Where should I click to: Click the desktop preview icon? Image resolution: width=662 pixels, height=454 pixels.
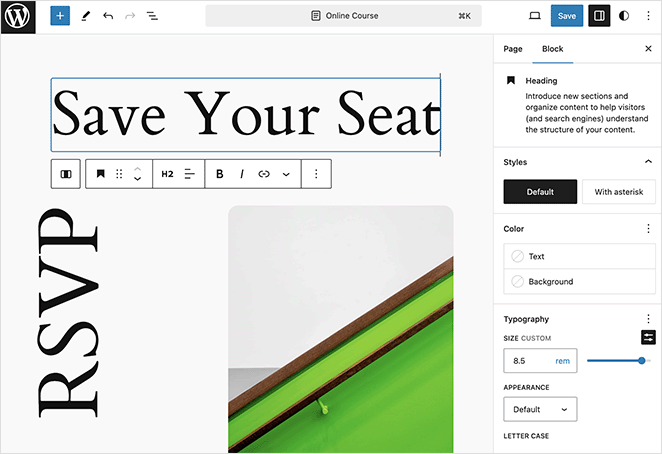534,16
